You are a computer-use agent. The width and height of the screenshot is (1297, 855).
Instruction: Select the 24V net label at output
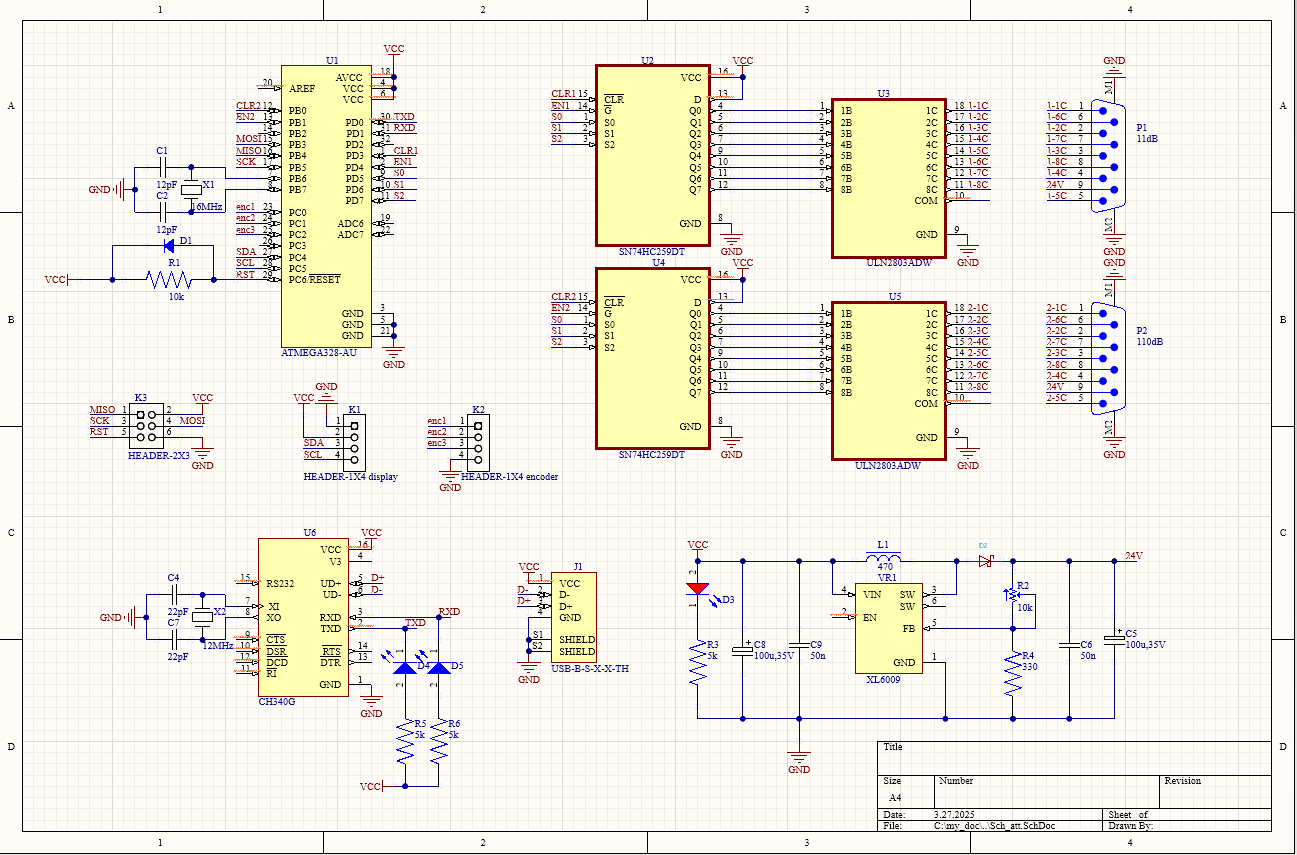[x=1134, y=556]
